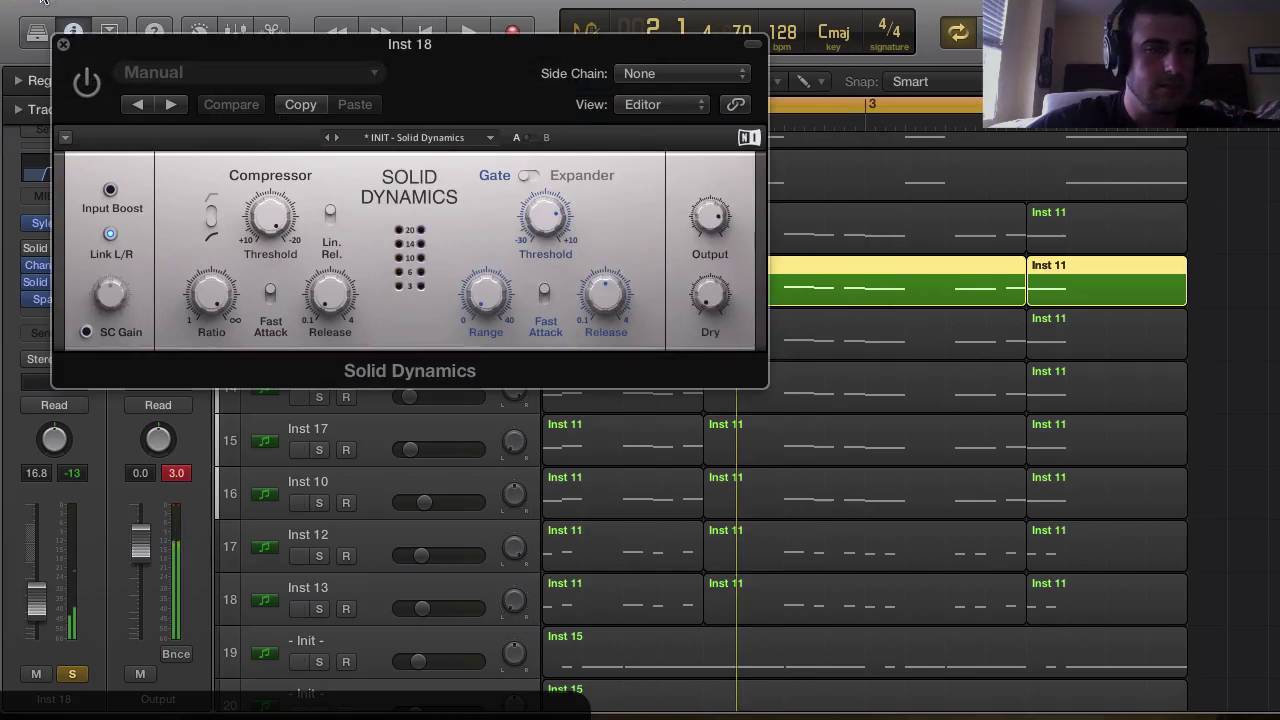This screenshot has height=720, width=1280.
Task: Step presets with the INIT arrows
Action: (331, 137)
